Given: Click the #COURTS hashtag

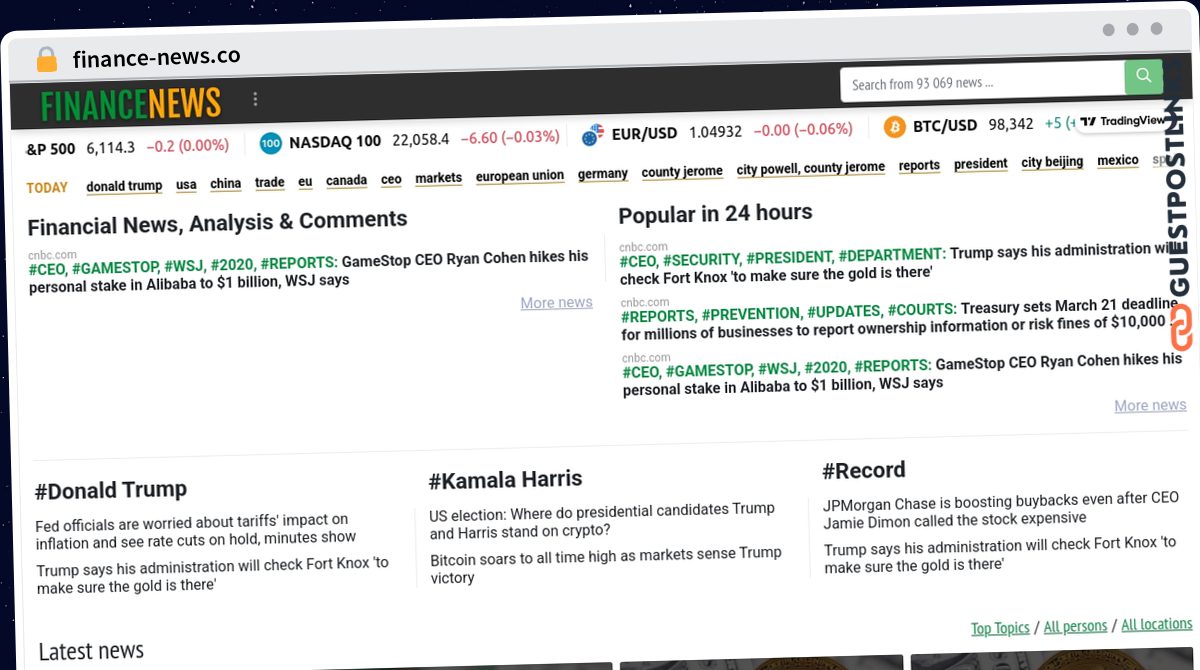Looking at the screenshot, I should click(x=922, y=310).
